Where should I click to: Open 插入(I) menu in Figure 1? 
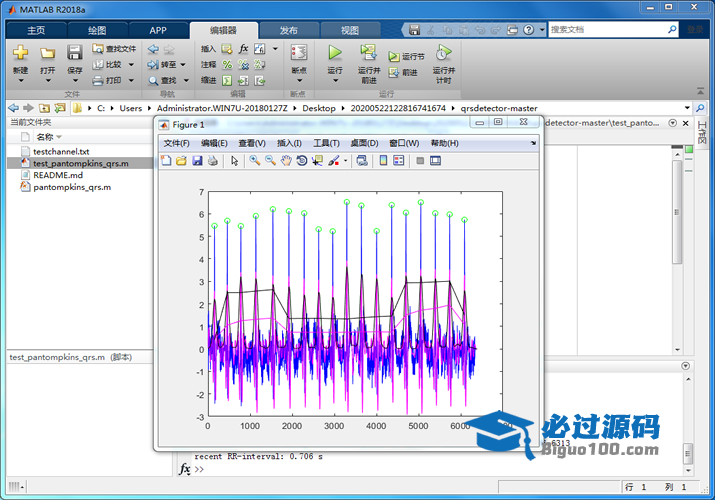(289, 143)
